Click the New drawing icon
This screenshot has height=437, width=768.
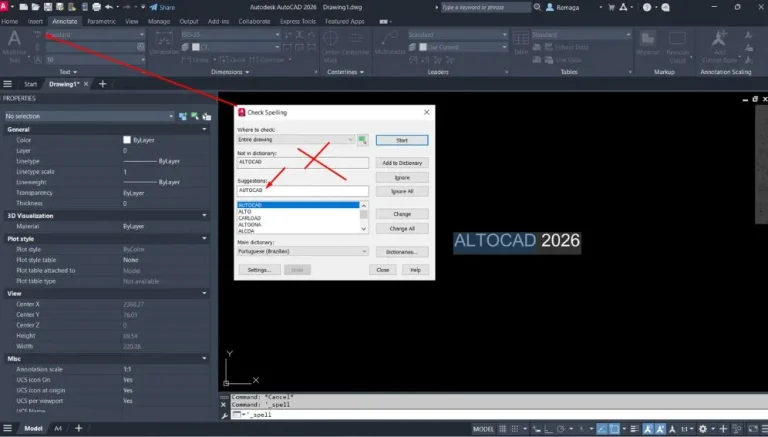coord(24,7)
